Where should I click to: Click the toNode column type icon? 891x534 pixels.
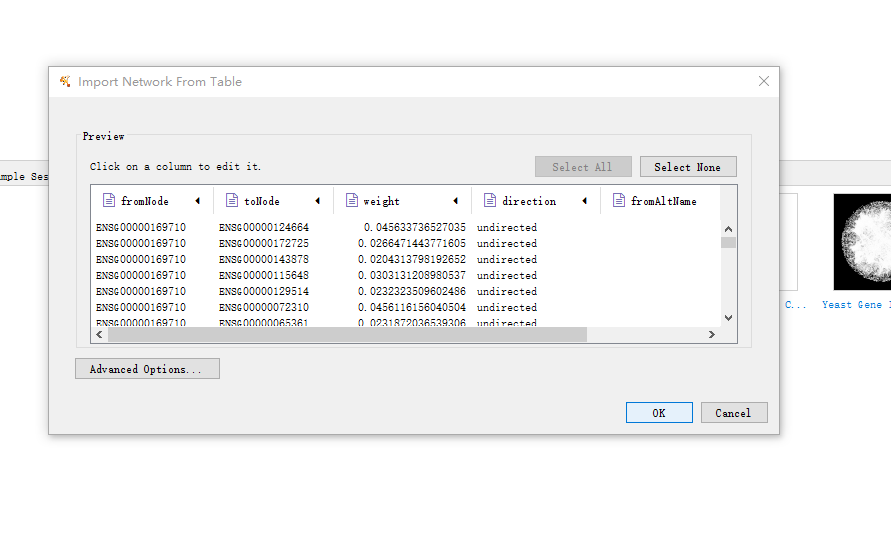232,201
